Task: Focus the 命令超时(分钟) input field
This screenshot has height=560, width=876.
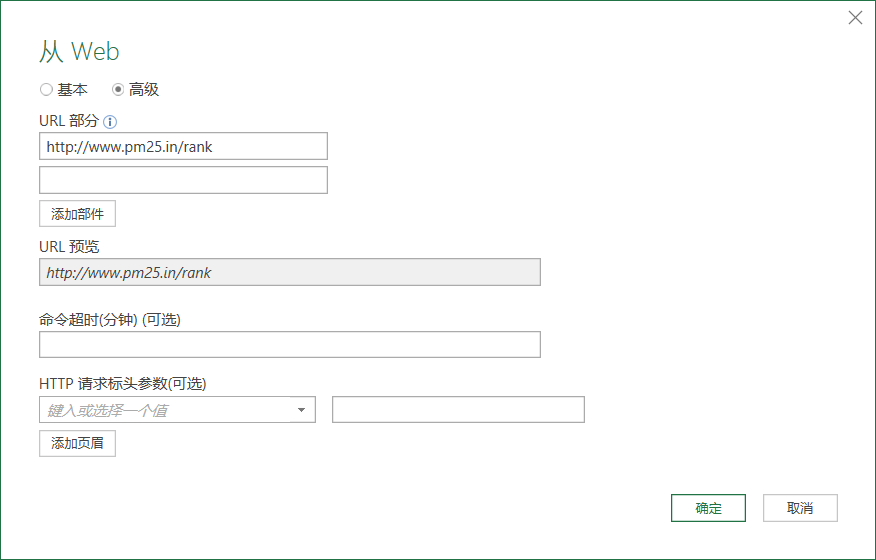Action: click(x=290, y=344)
